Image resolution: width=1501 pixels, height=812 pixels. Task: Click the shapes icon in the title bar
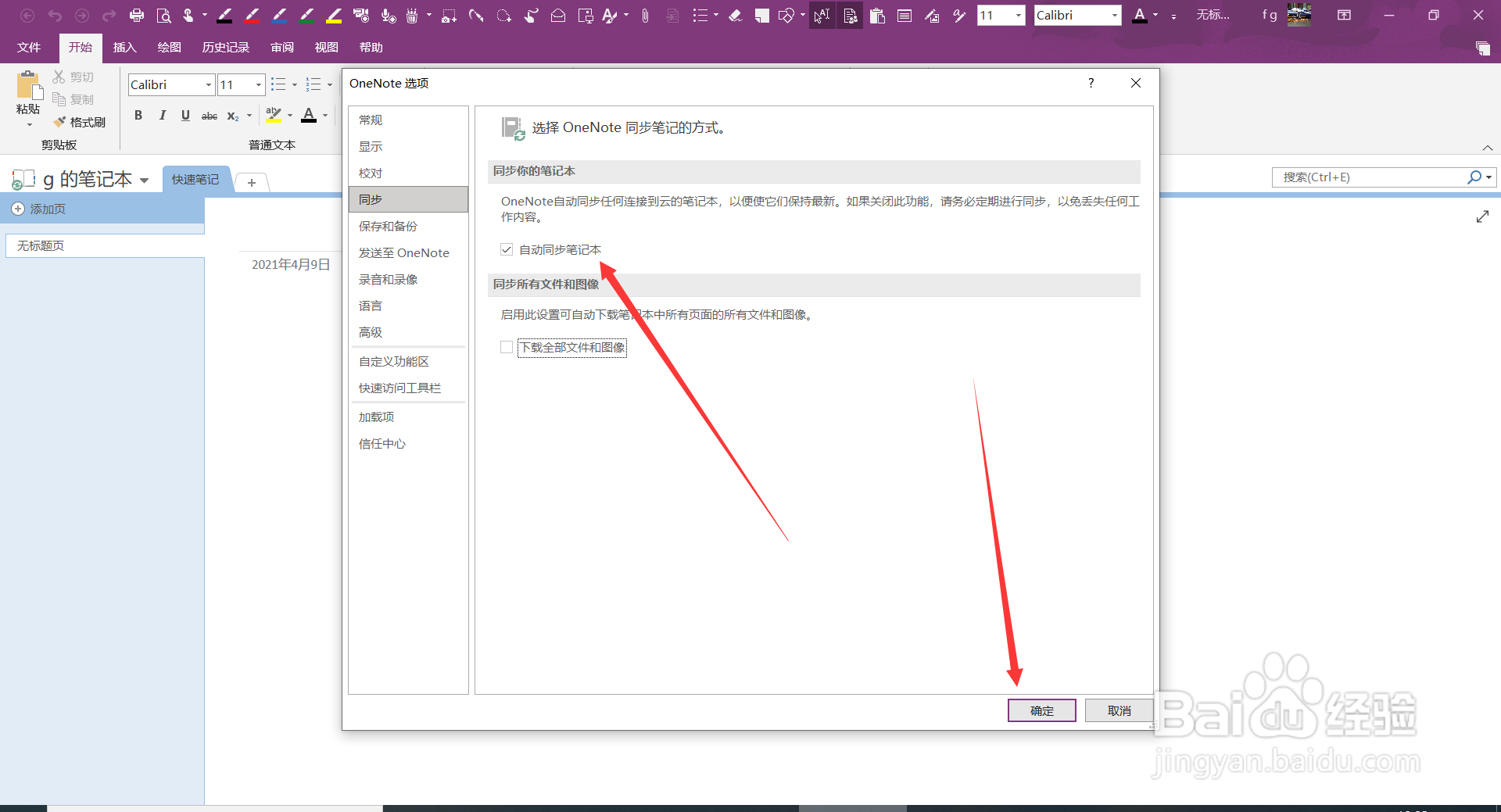[786, 15]
